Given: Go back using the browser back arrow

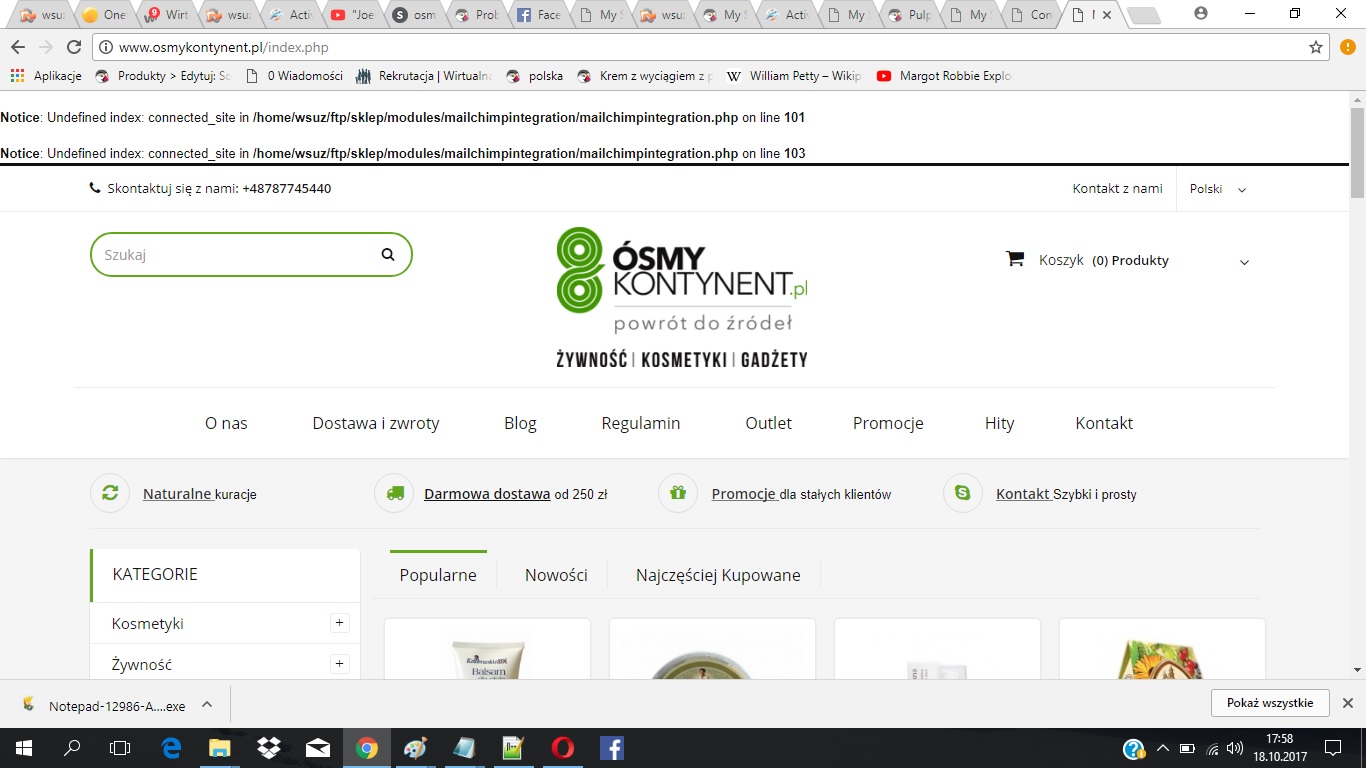Looking at the screenshot, I should click(18, 47).
